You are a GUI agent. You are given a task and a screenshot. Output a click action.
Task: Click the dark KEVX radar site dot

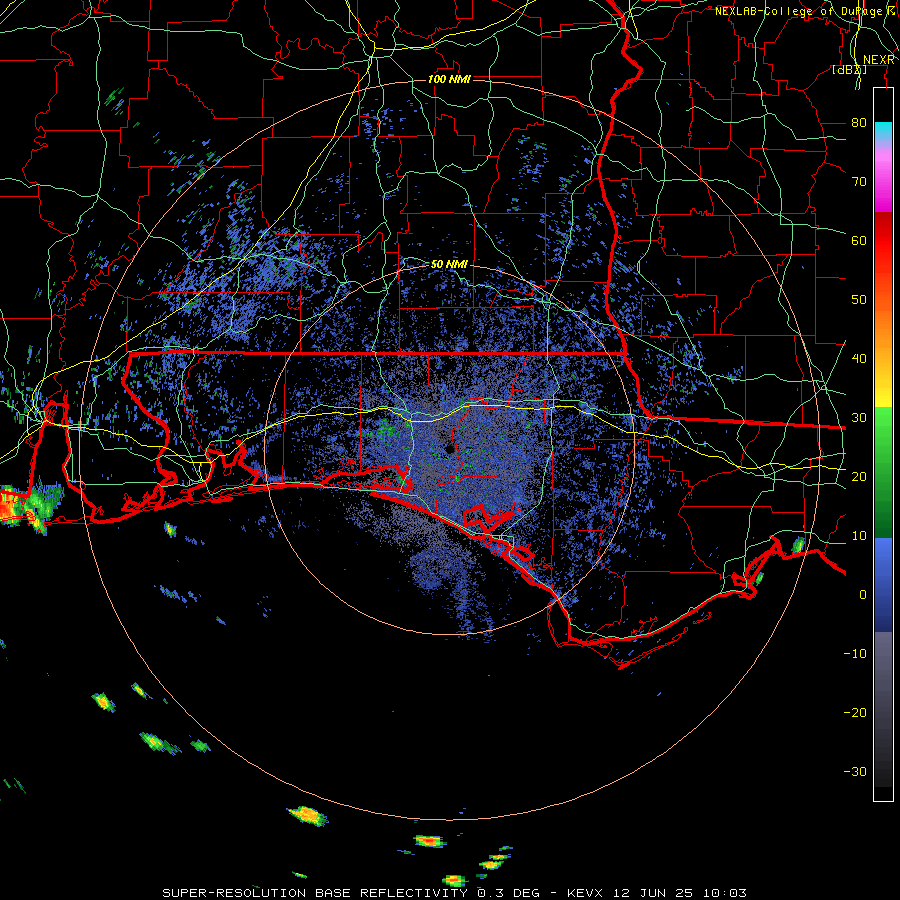pyautogui.click(x=449, y=449)
